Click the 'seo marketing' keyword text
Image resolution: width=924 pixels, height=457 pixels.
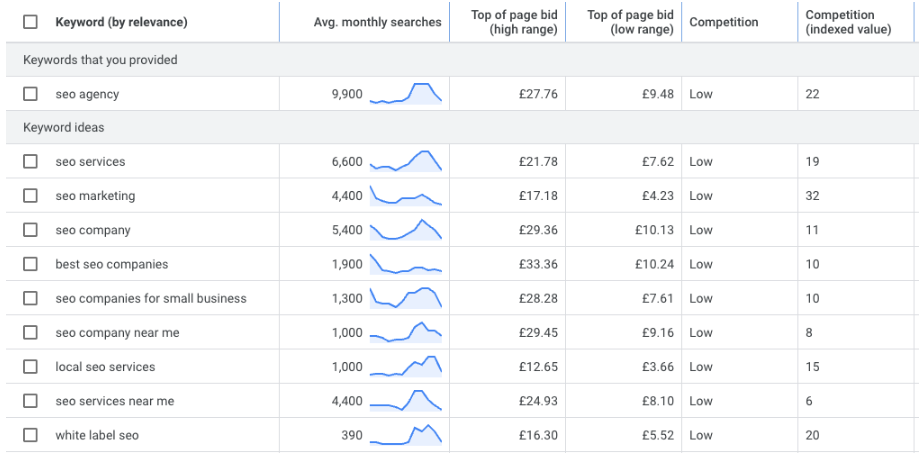pyautogui.click(x=95, y=196)
